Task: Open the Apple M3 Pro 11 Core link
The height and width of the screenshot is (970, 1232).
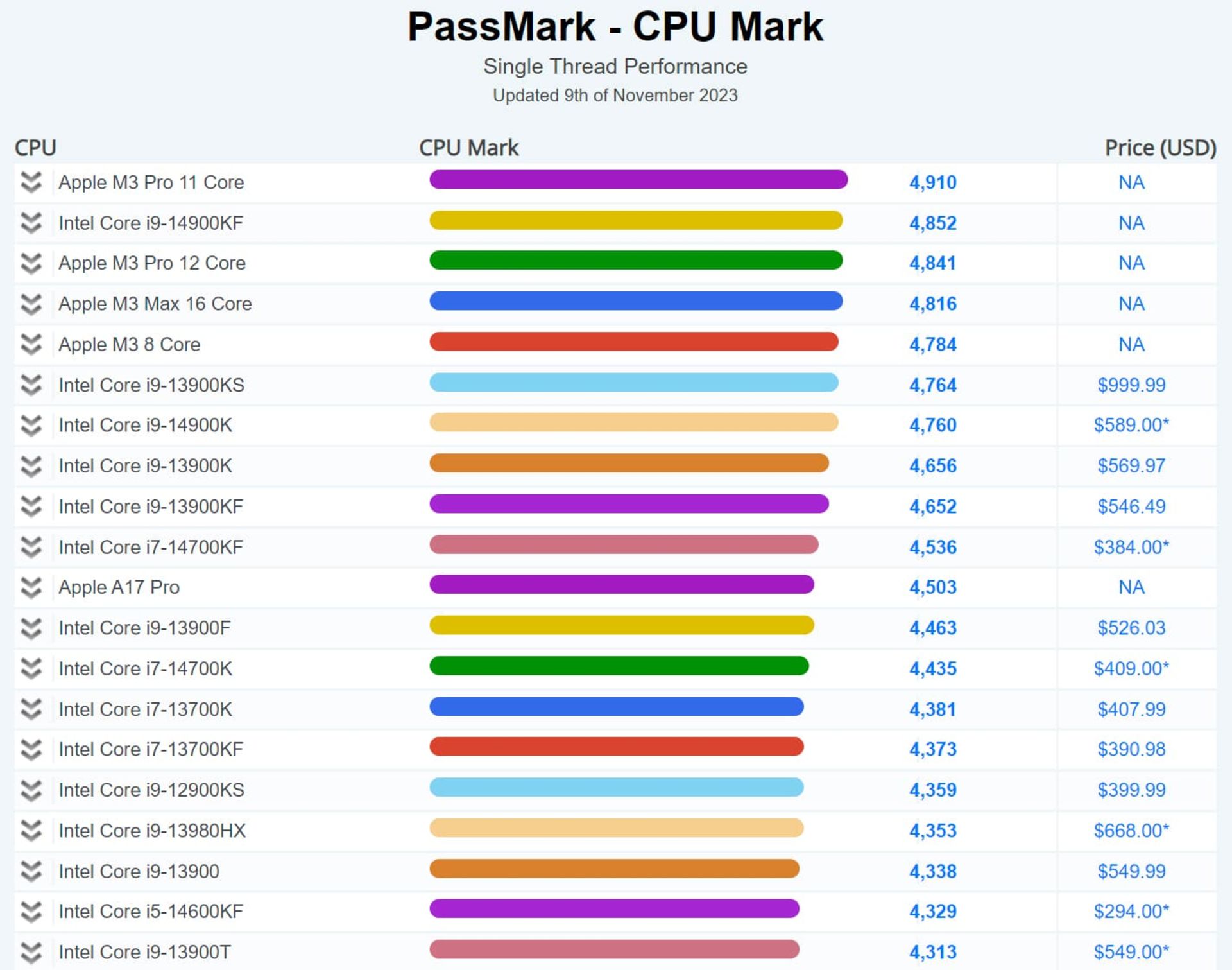Action: tap(151, 183)
